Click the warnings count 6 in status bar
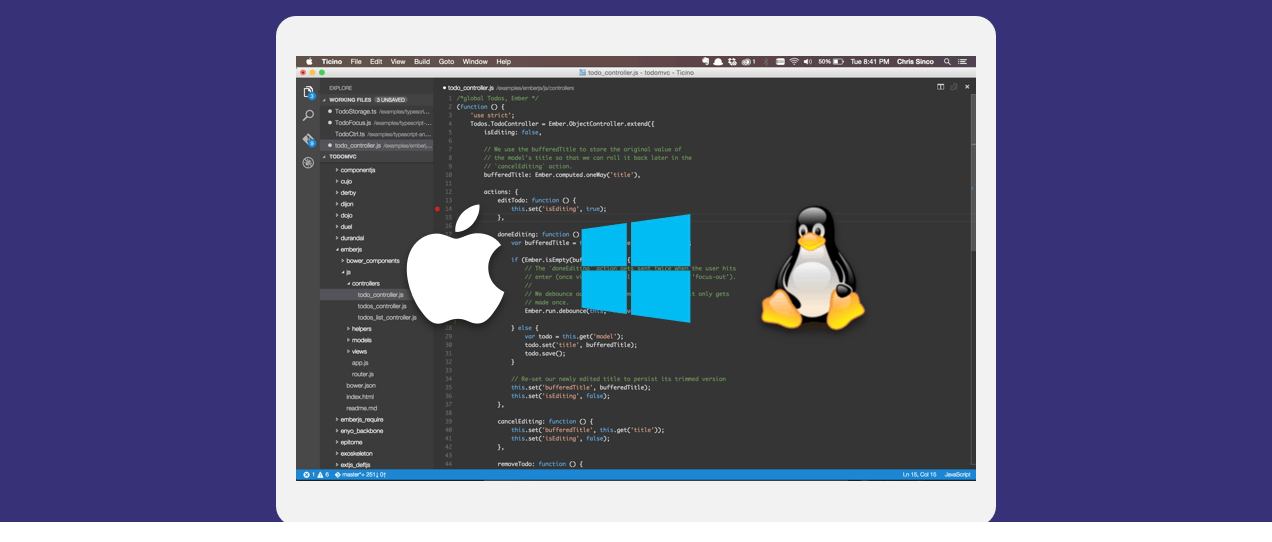1272x542 pixels. point(324,474)
